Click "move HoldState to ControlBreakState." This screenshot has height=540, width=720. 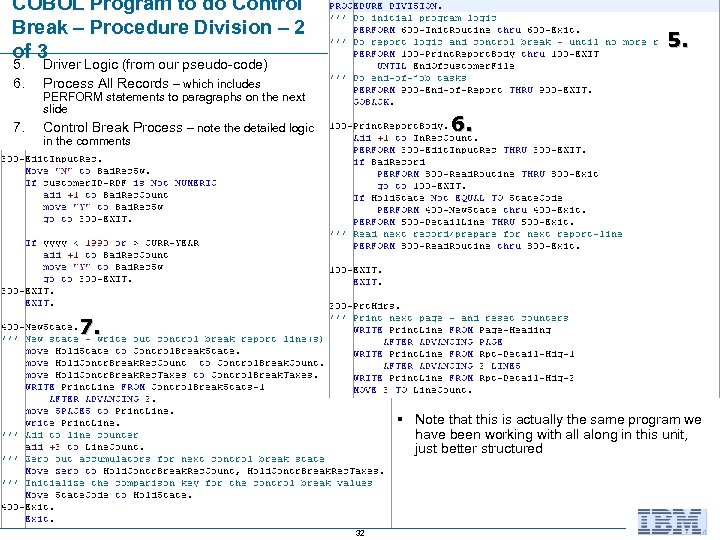click(133, 351)
